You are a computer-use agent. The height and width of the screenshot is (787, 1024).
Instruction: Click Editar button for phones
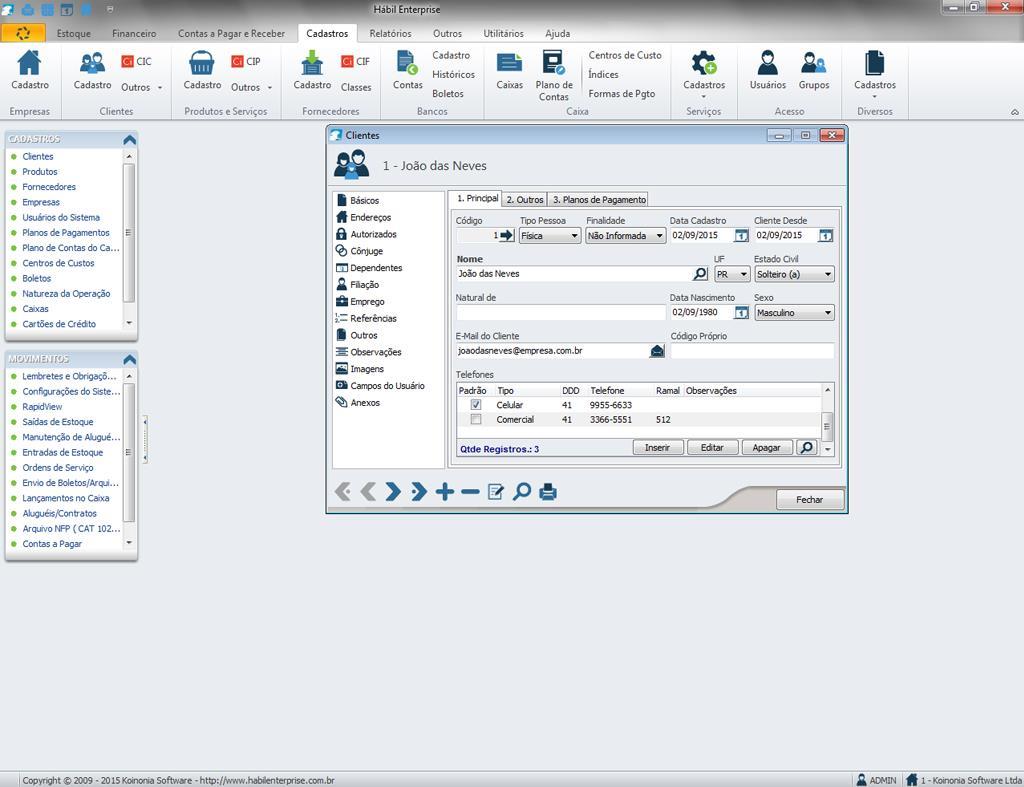[712, 447]
